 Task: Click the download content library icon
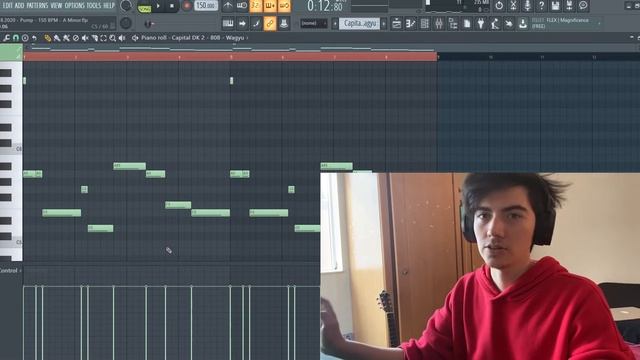click(523, 24)
